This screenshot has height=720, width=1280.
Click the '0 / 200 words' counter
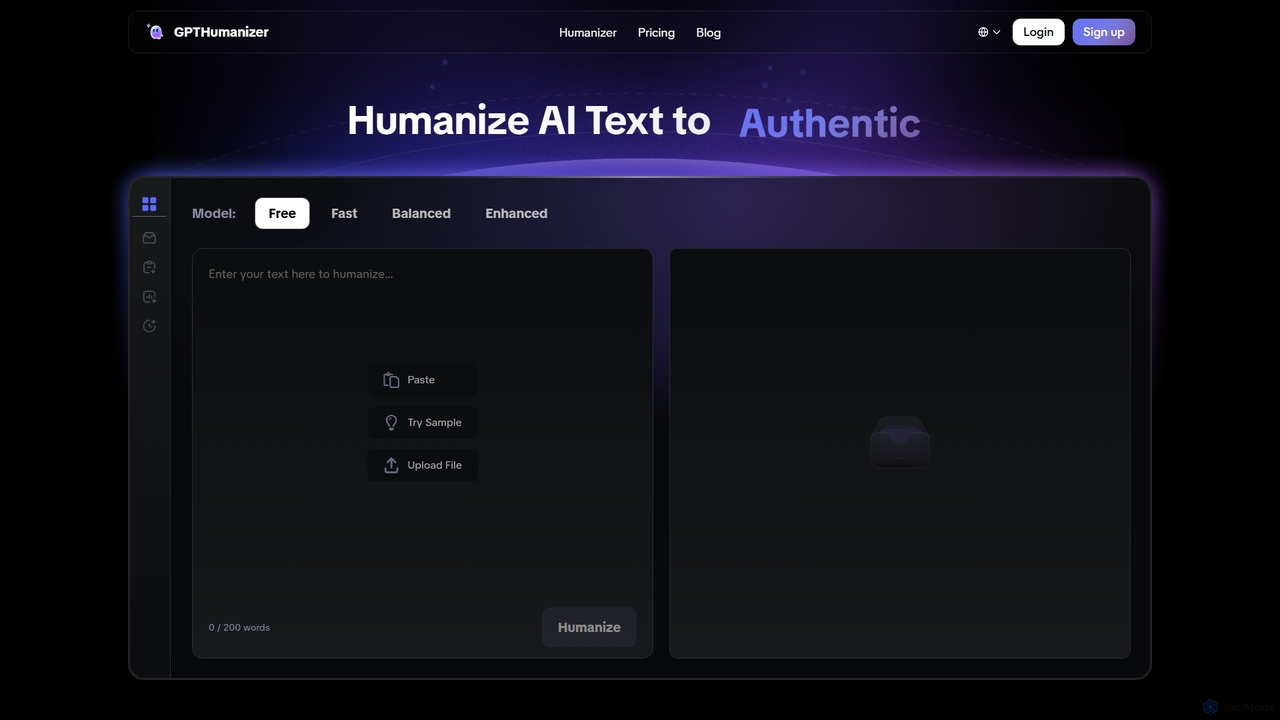click(x=239, y=627)
